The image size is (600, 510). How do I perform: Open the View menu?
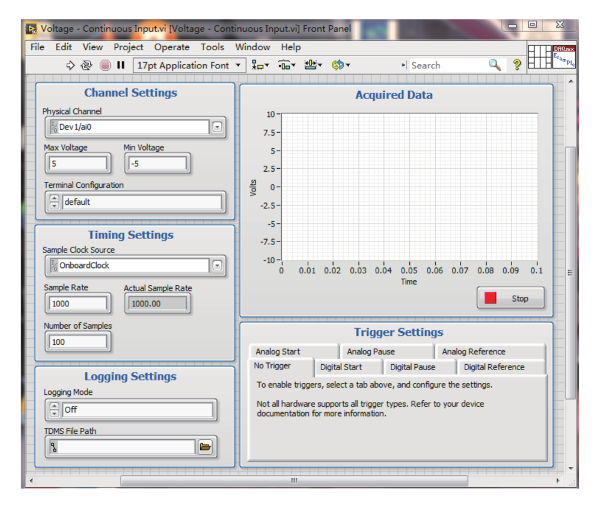coord(93,47)
